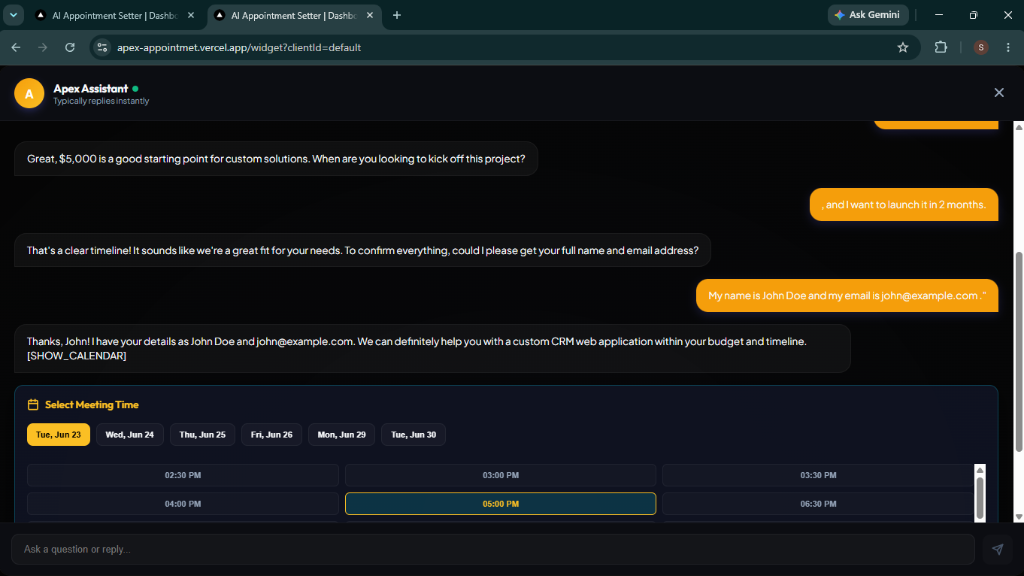The height and width of the screenshot is (576, 1024).
Task: Click the calendar icon beside Select Meeting Time
Action: [x=33, y=405]
